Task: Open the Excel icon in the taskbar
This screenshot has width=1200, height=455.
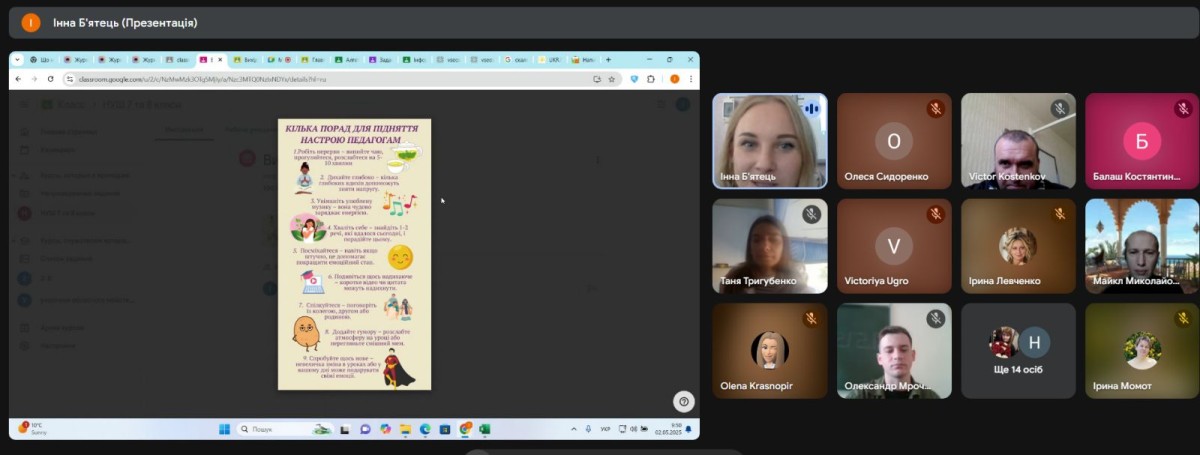Action: coord(484,429)
